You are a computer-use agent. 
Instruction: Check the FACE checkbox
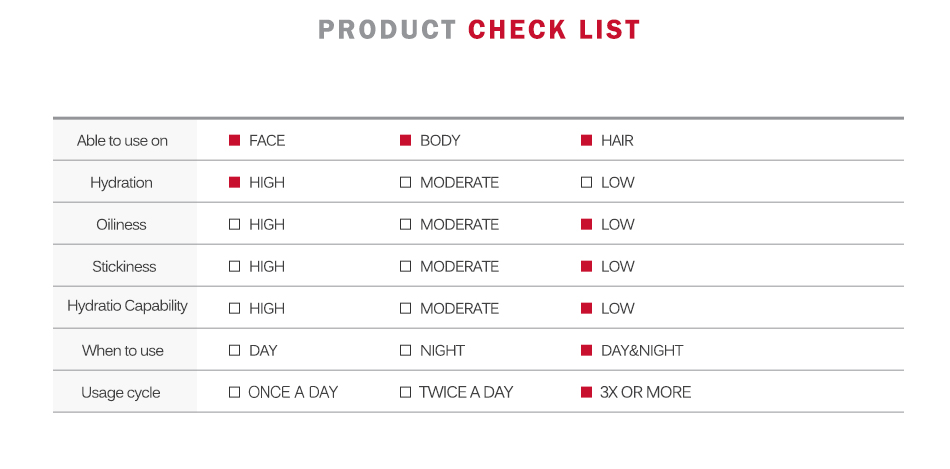pos(235,141)
